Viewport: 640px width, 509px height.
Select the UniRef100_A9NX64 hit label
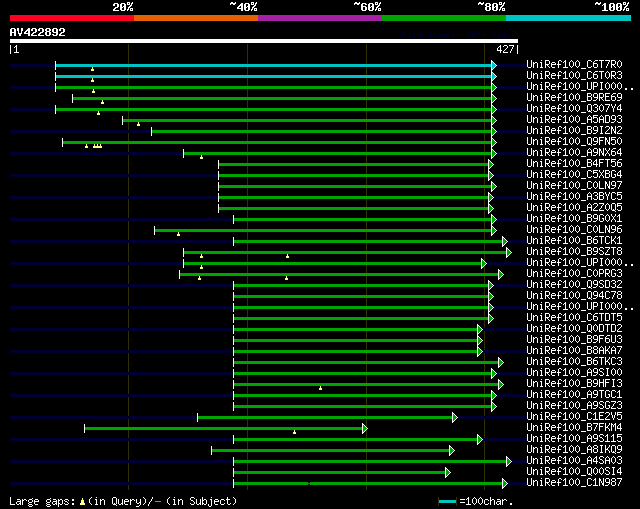pyautogui.click(x=574, y=153)
